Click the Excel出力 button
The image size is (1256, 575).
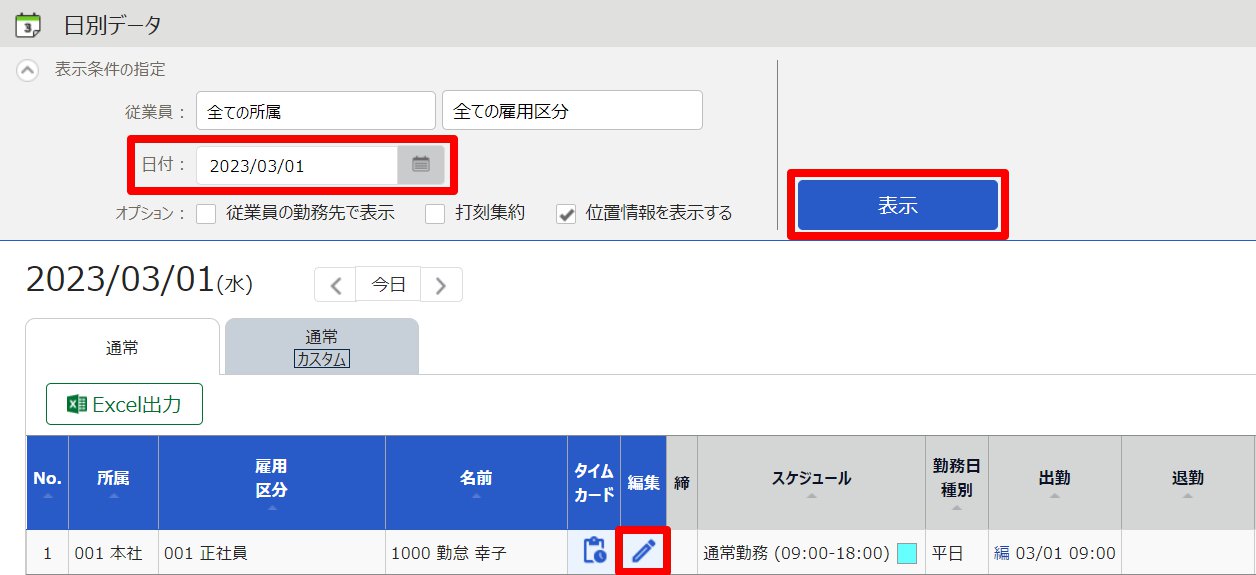click(x=124, y=404)
